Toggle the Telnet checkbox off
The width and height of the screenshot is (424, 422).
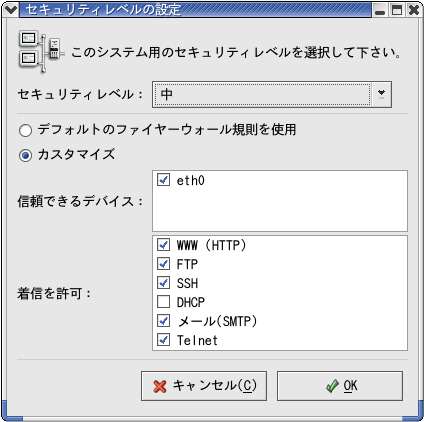163,340
